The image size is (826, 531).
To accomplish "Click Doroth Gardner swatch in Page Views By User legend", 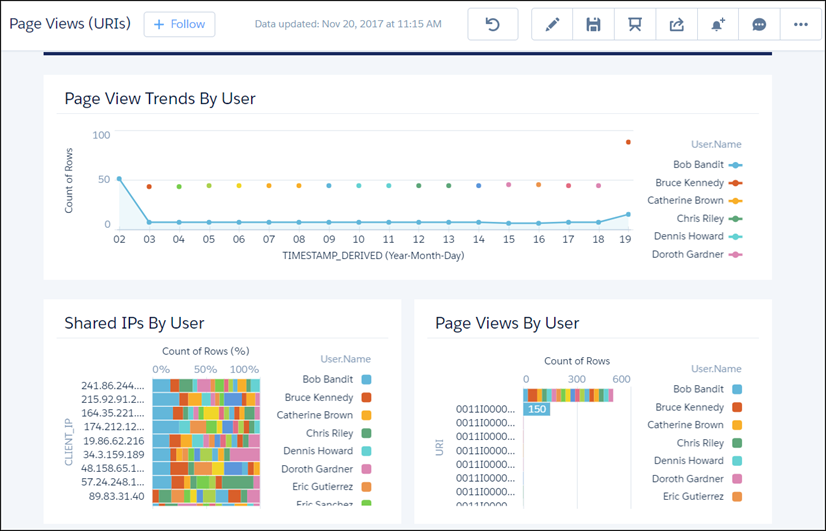I will [738, 479].
